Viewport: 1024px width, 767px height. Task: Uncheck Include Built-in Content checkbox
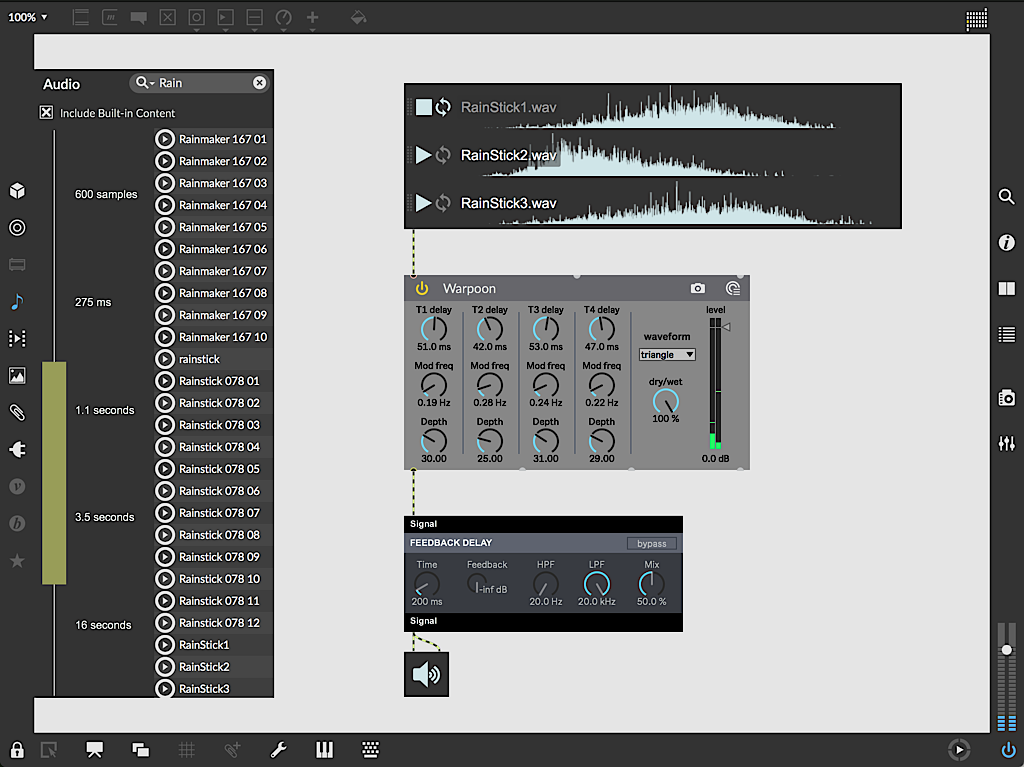coord(46,113)
